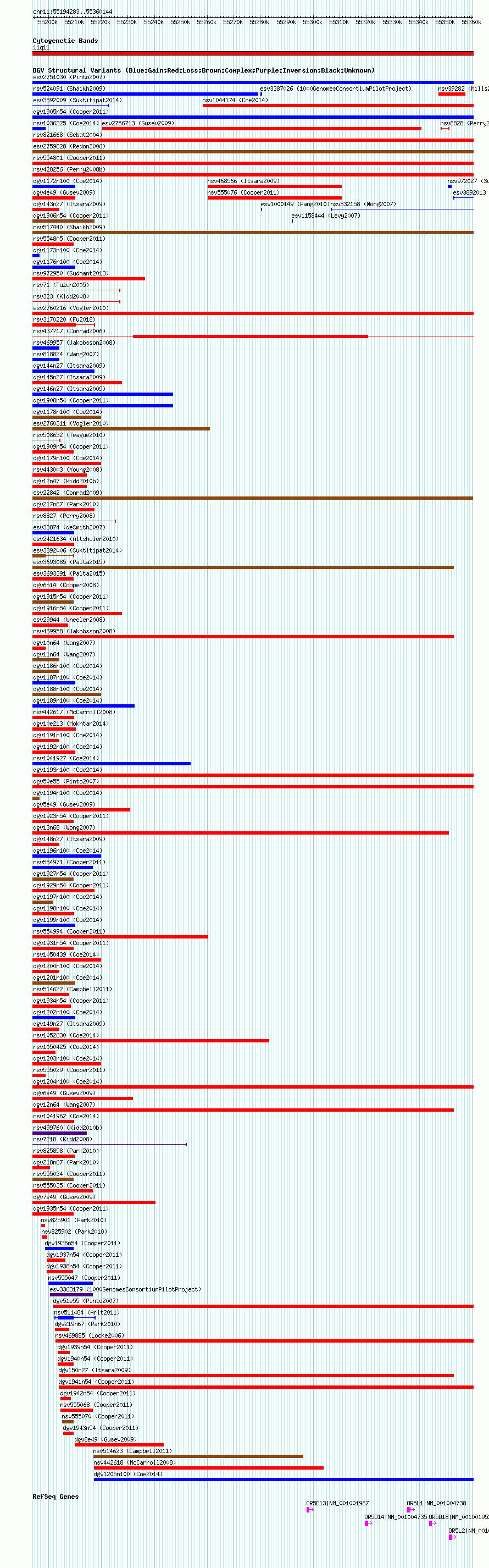489x1568 pixels.
Task: Open the OR5D14|NM_001004735 gene label
Action: [396, 1517]
